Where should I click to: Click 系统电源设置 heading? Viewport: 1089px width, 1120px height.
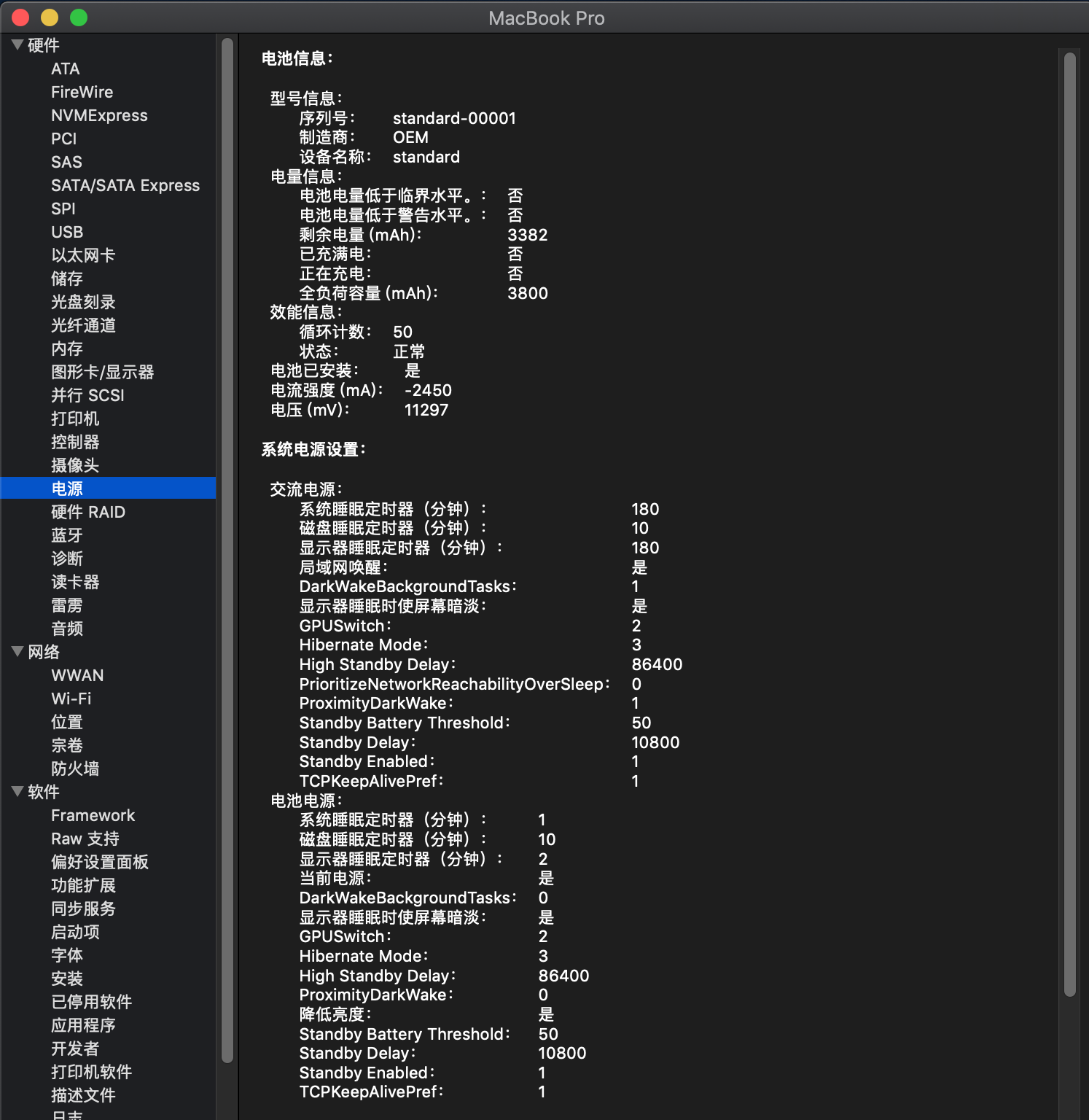(x=313, y=449)
